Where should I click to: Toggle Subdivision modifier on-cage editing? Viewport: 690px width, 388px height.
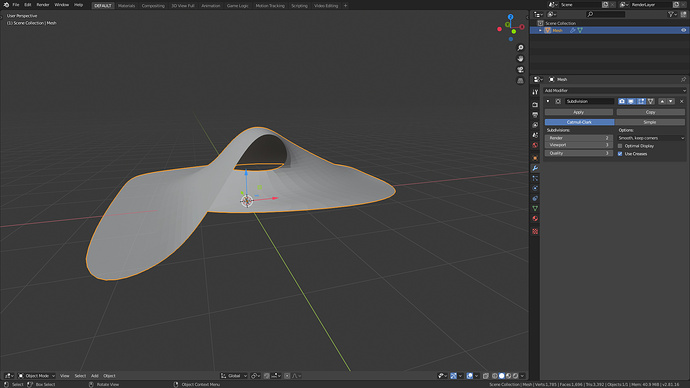click(650, 101)
